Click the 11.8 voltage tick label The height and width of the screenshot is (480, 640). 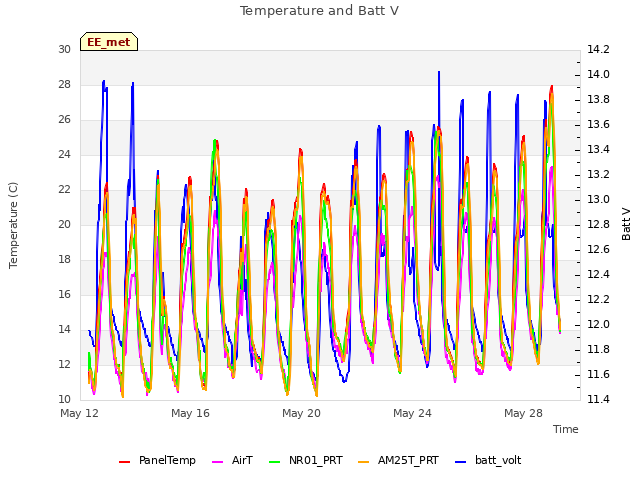598,349
